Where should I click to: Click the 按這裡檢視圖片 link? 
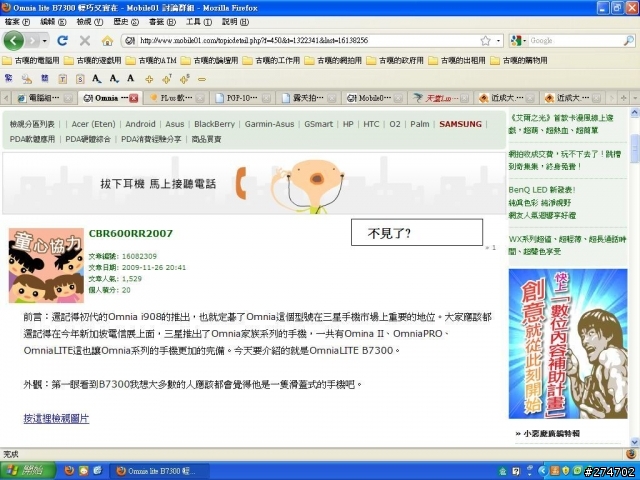coord(56,418)
